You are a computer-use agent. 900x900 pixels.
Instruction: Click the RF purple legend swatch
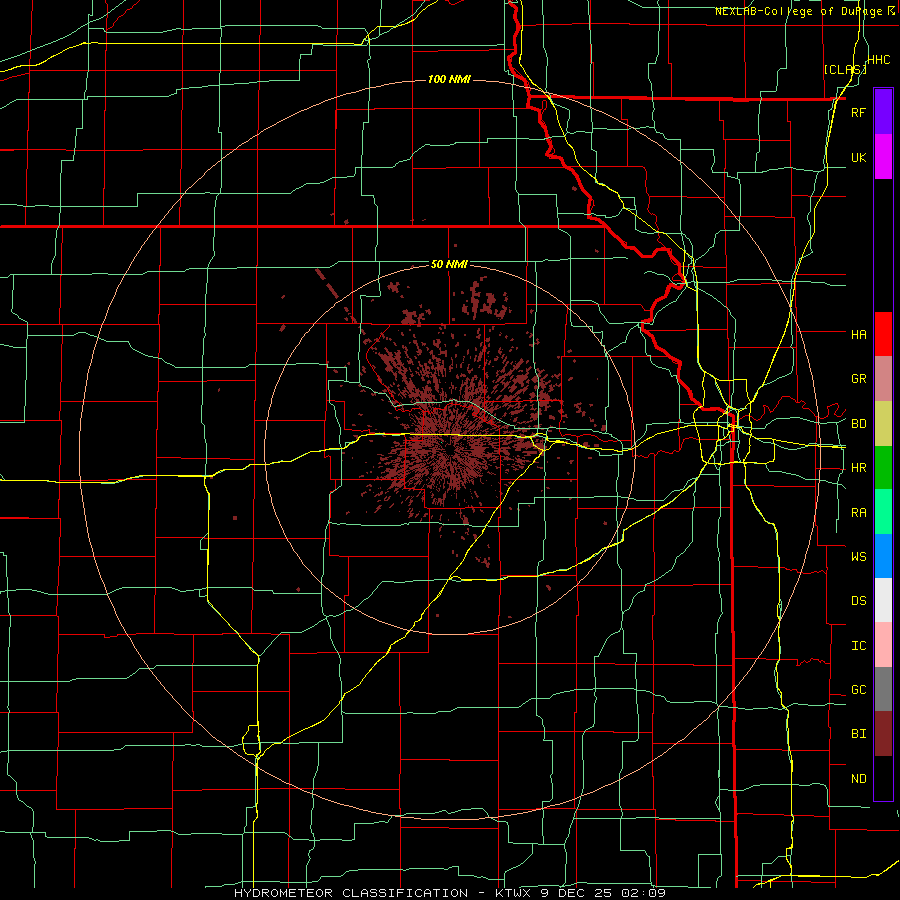[x=883, y=112]
